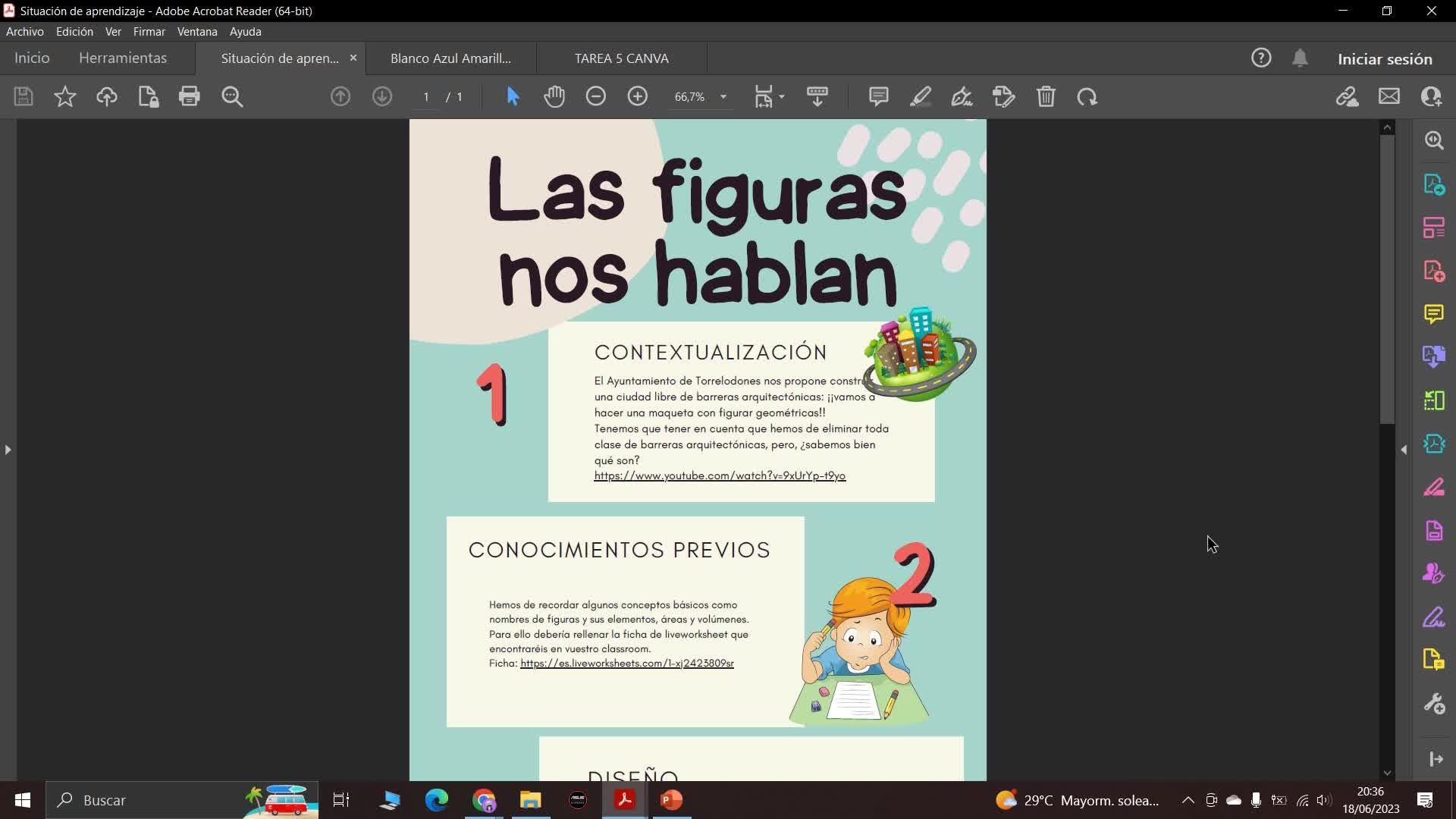This screenshot has width=1456, height=819.
Task: Click Iniciar sesión button
Action: pos(1384,58)
